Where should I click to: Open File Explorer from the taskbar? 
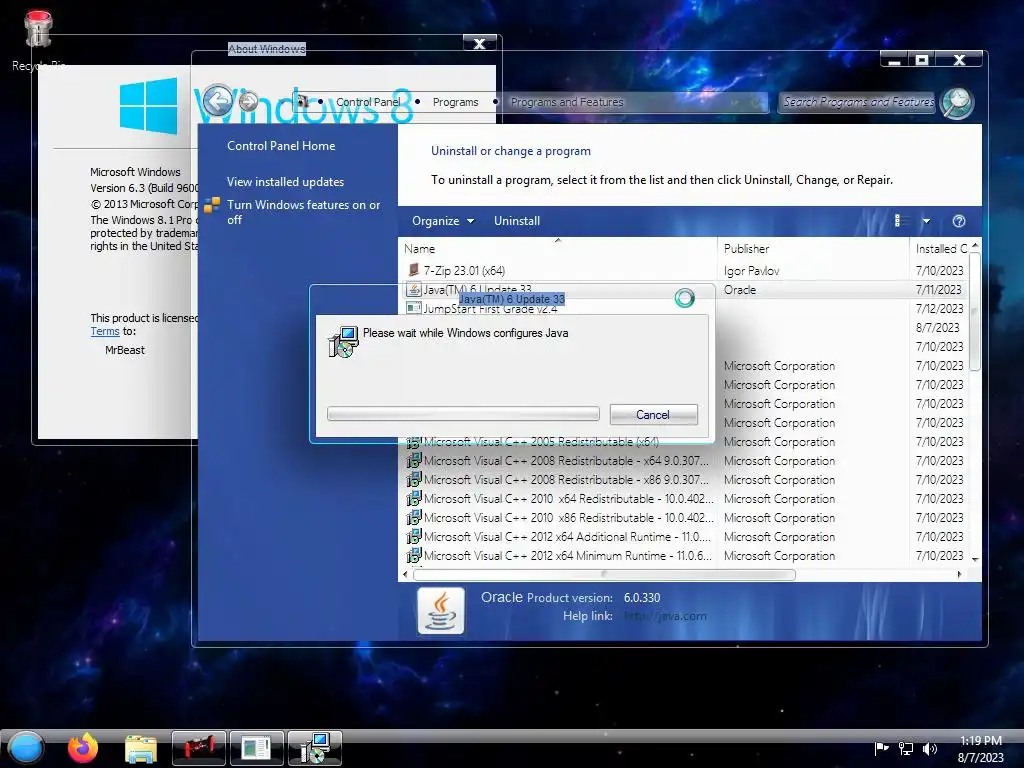pyautogui.click(x=140, y=749)
